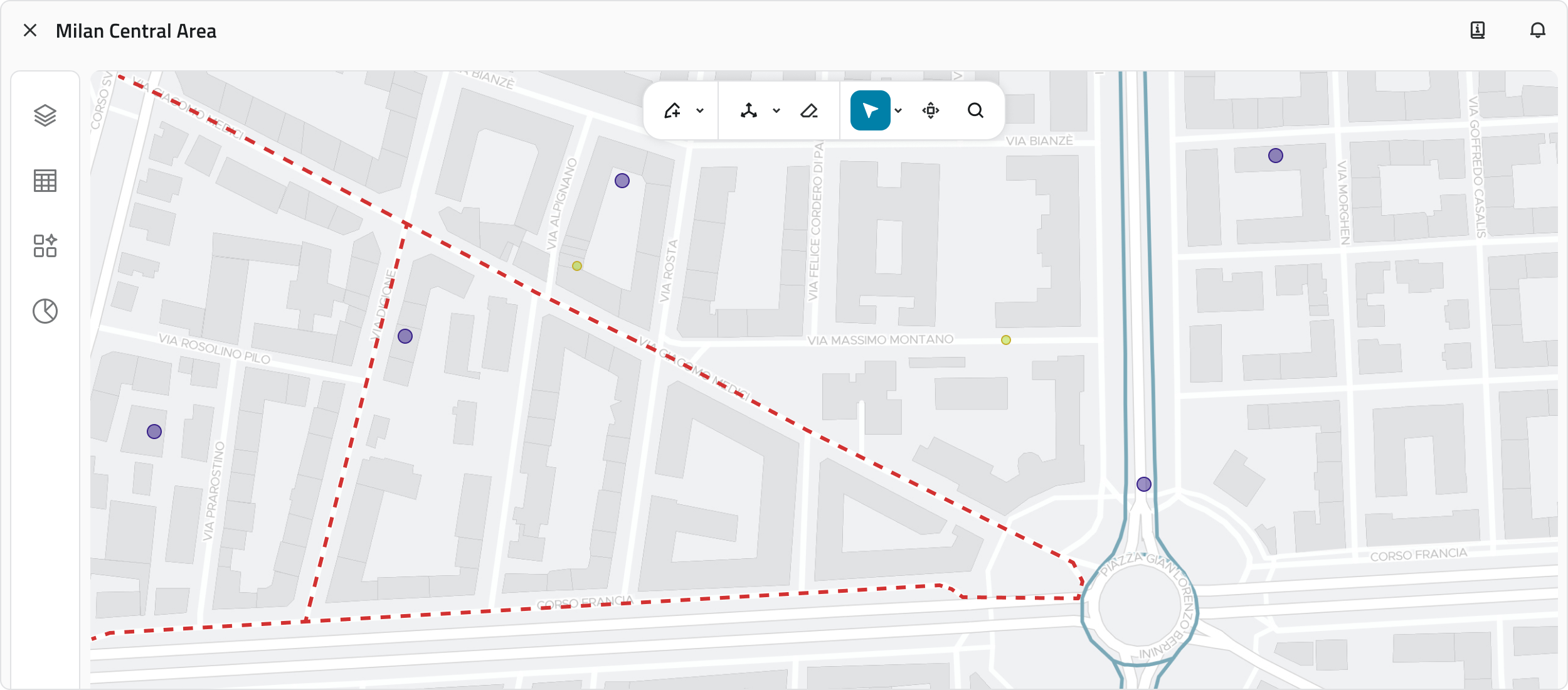Expand the node tool options dropdown
The width and height of the screenshot is (1568, 690).
pyautogui.click(x=776, y=111)
